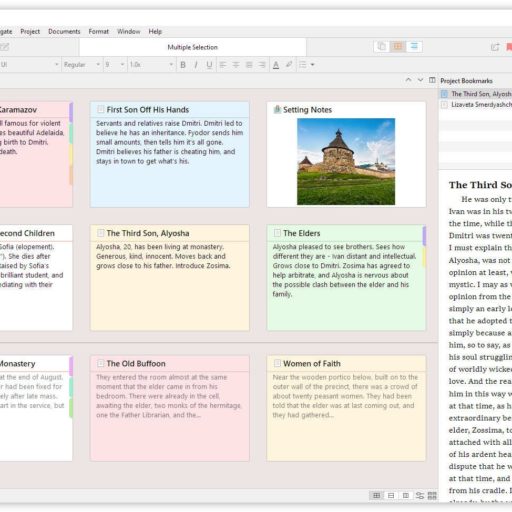The width and height of the screenshot is (512, 512).
Task: Select the Women of Faith index card
Action: (346, 408)
